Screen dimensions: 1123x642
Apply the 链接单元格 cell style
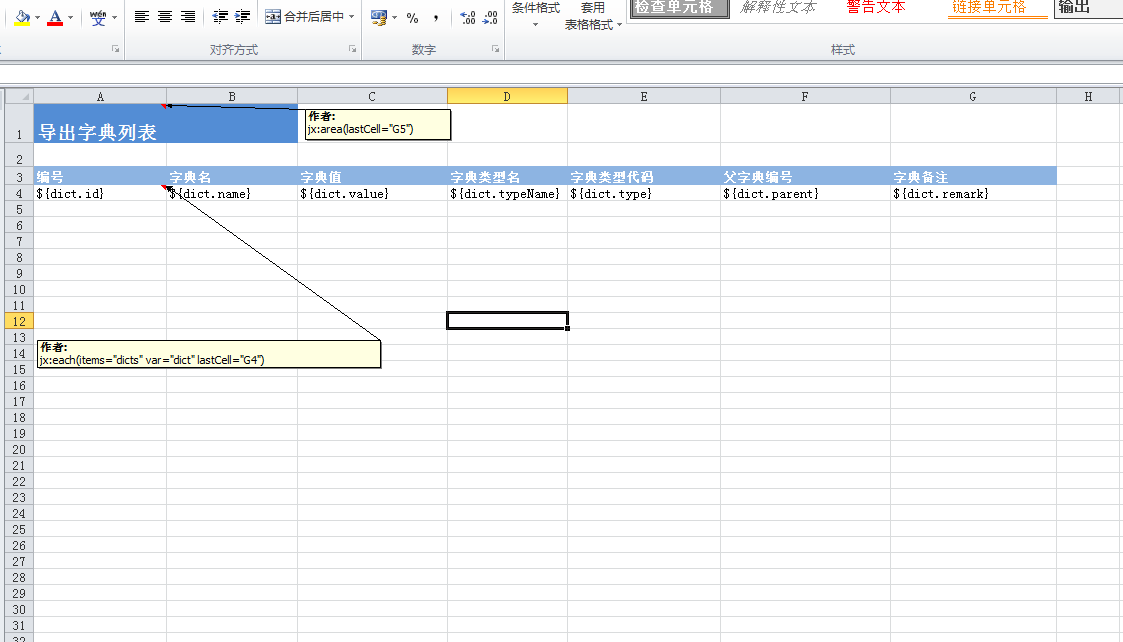pos(988,7)
